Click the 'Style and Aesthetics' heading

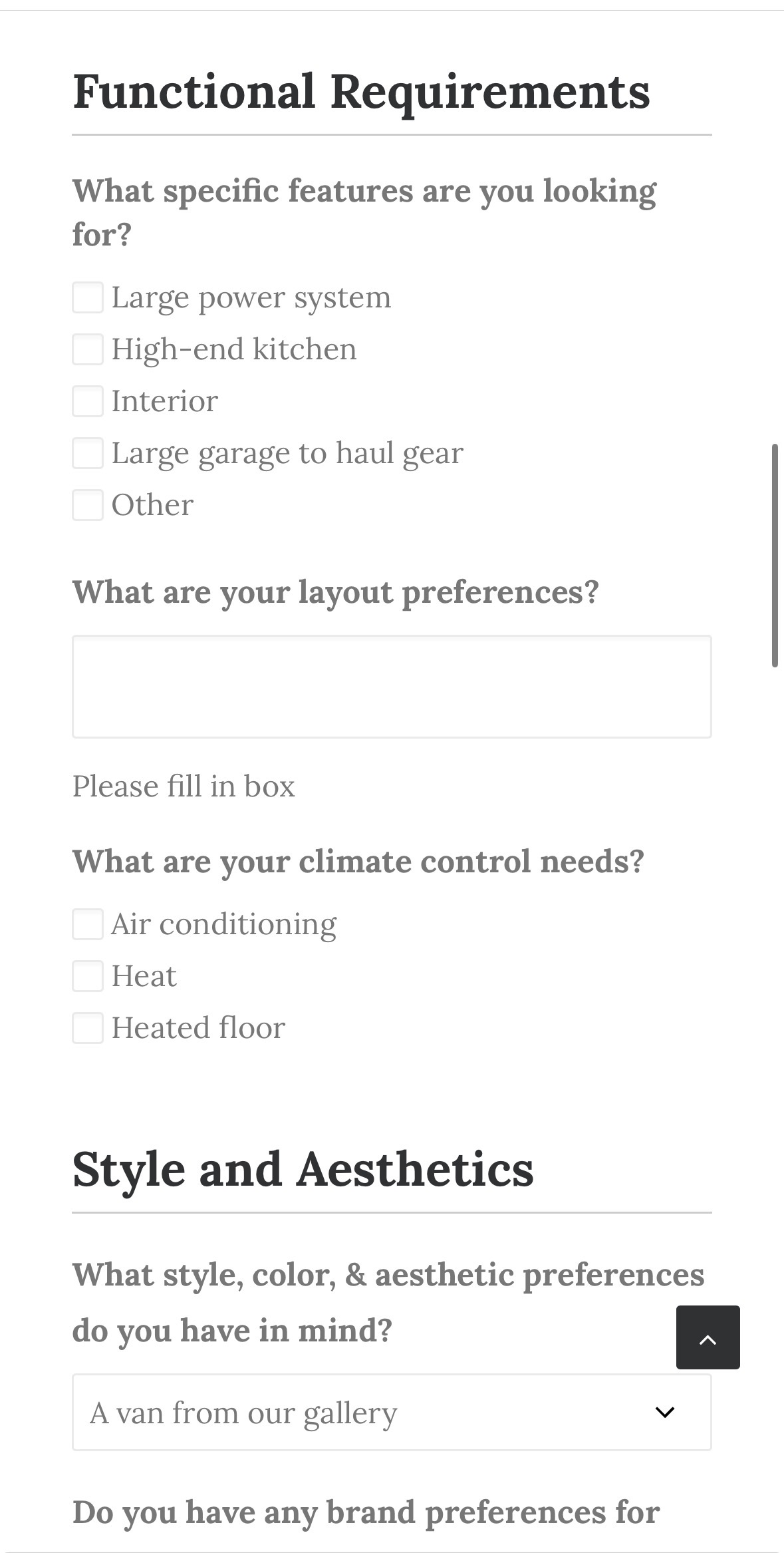click(x=303, y=1170)
